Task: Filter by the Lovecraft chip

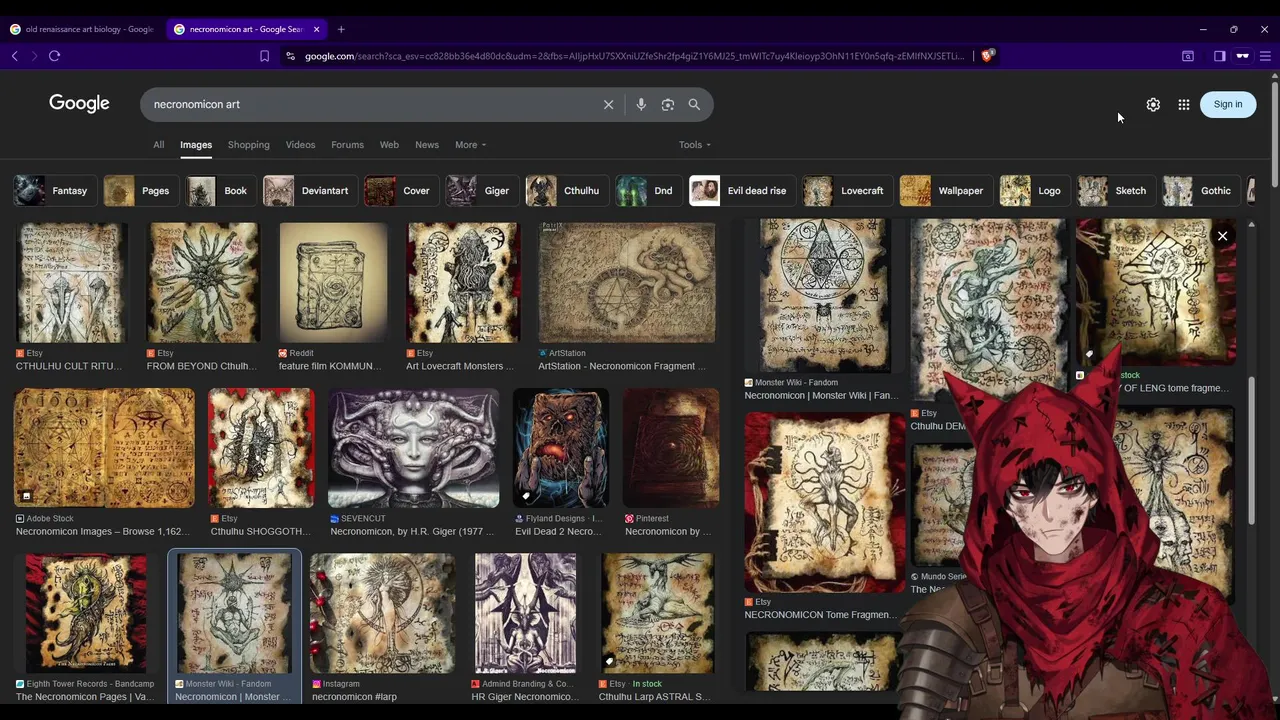Action: pos(846,191)
